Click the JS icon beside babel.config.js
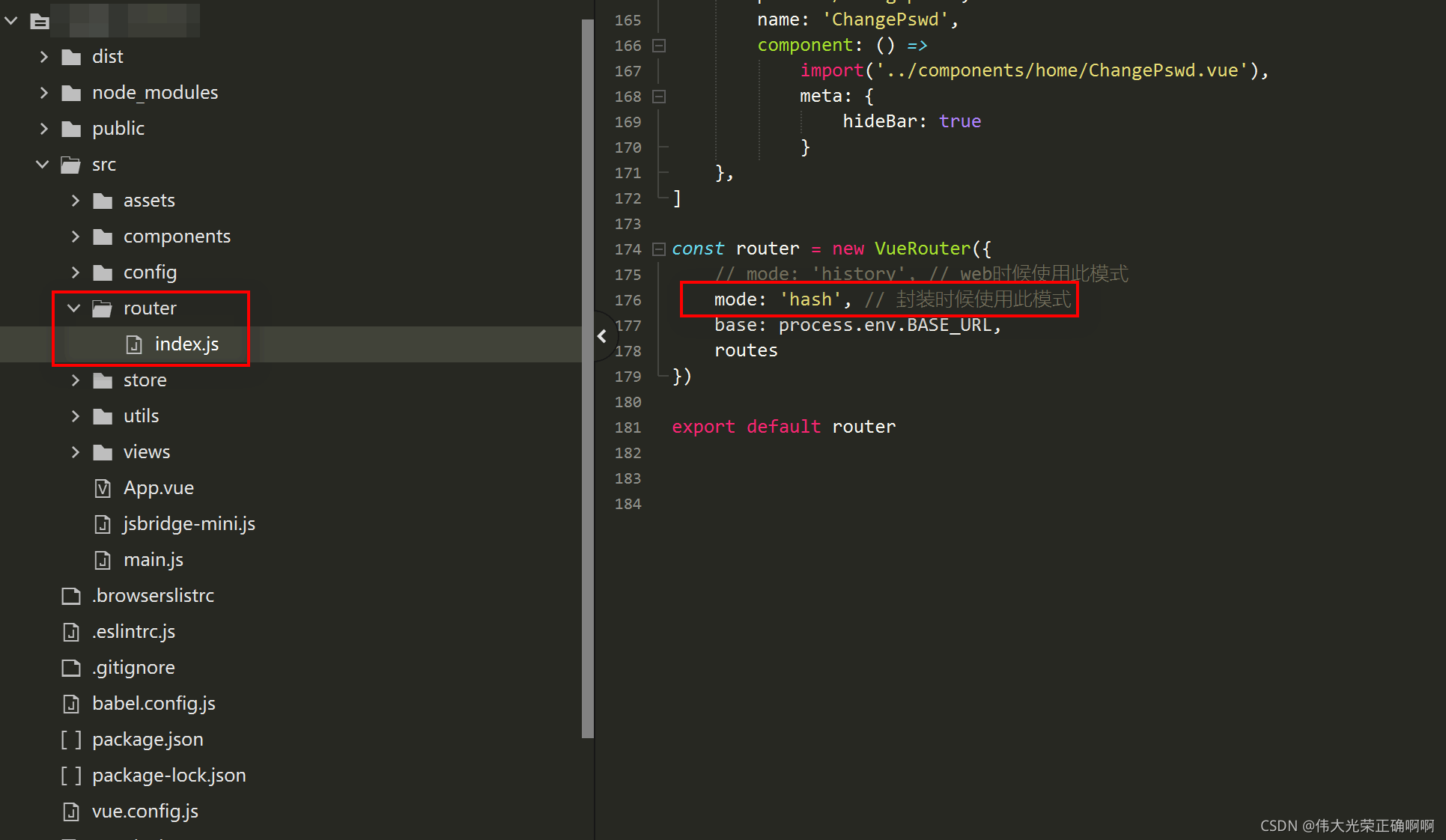Screen dimensions: 1446x840 pos(71,703)
